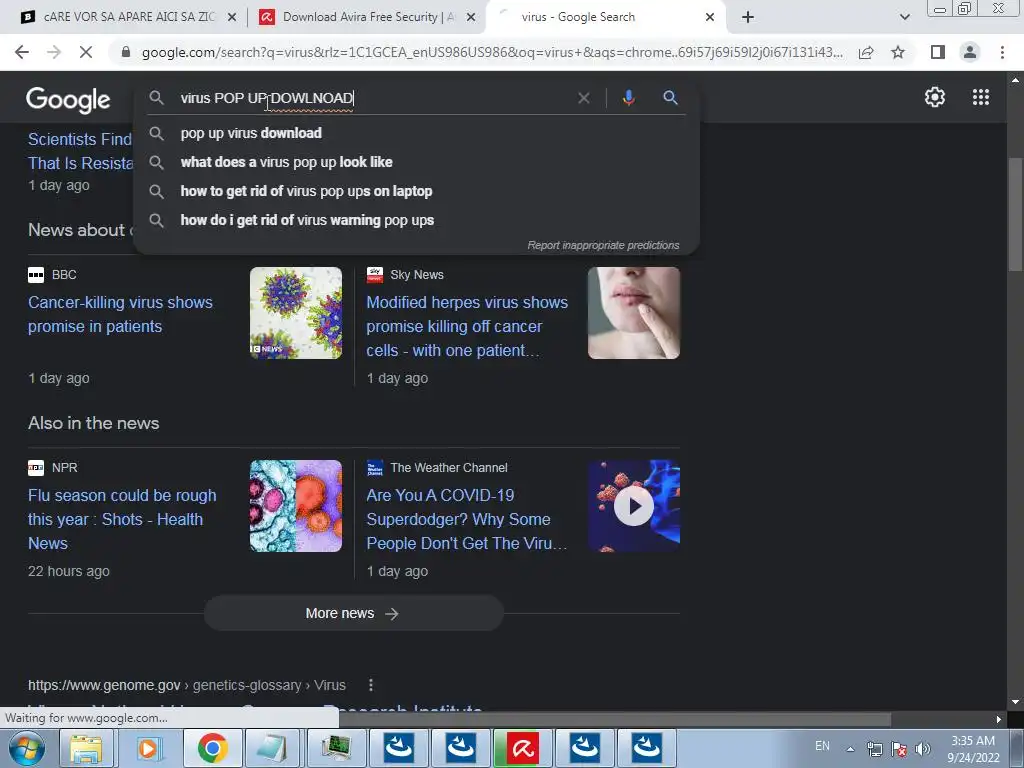Click Report inappropriate predictions
1024x768 pixels.
603,245
